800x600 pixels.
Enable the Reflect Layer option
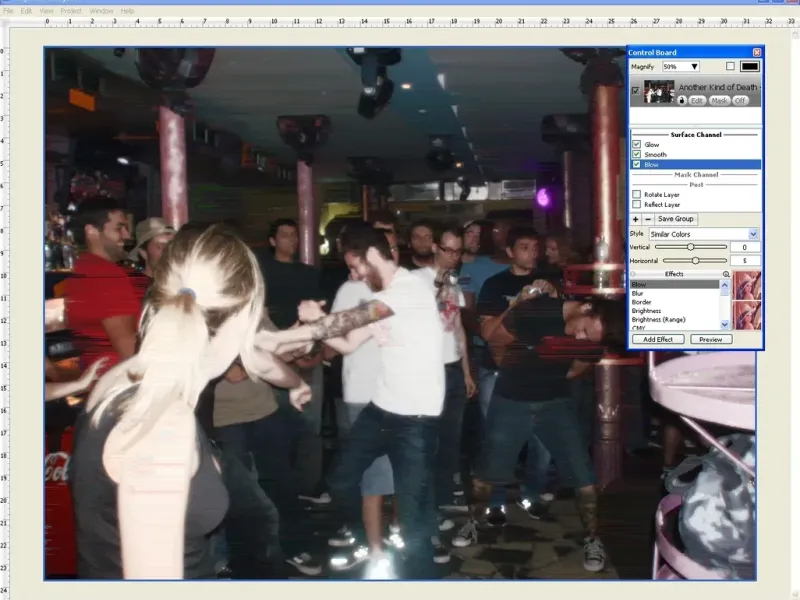pos(636,204)
